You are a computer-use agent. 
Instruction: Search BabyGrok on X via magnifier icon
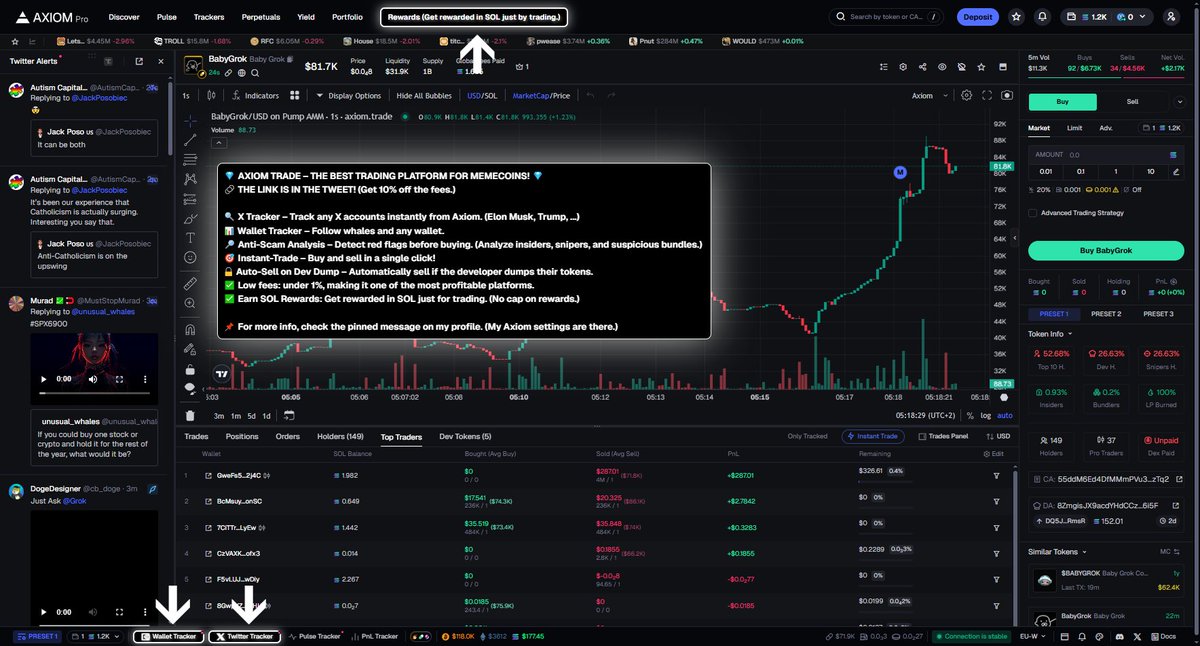point(256,73)
